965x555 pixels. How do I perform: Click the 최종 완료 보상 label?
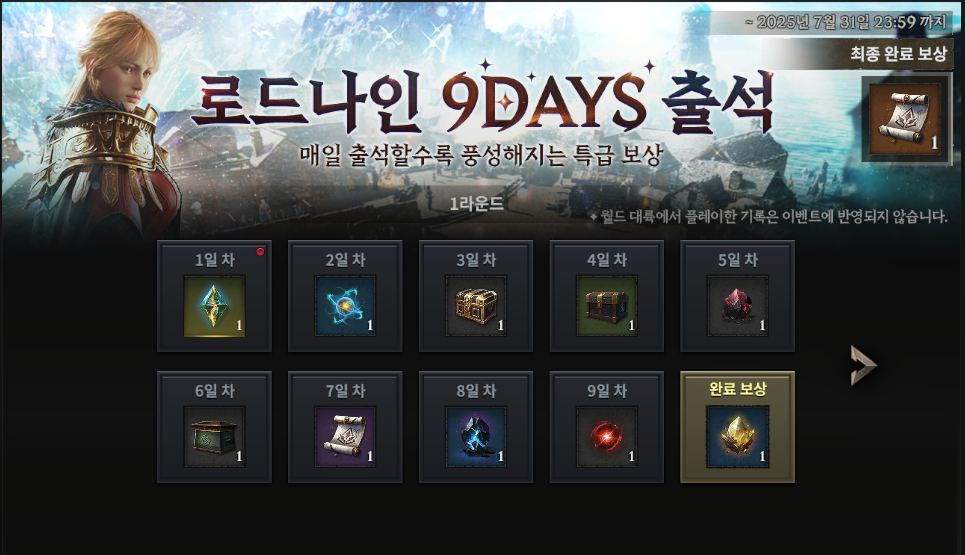point(898,54)
